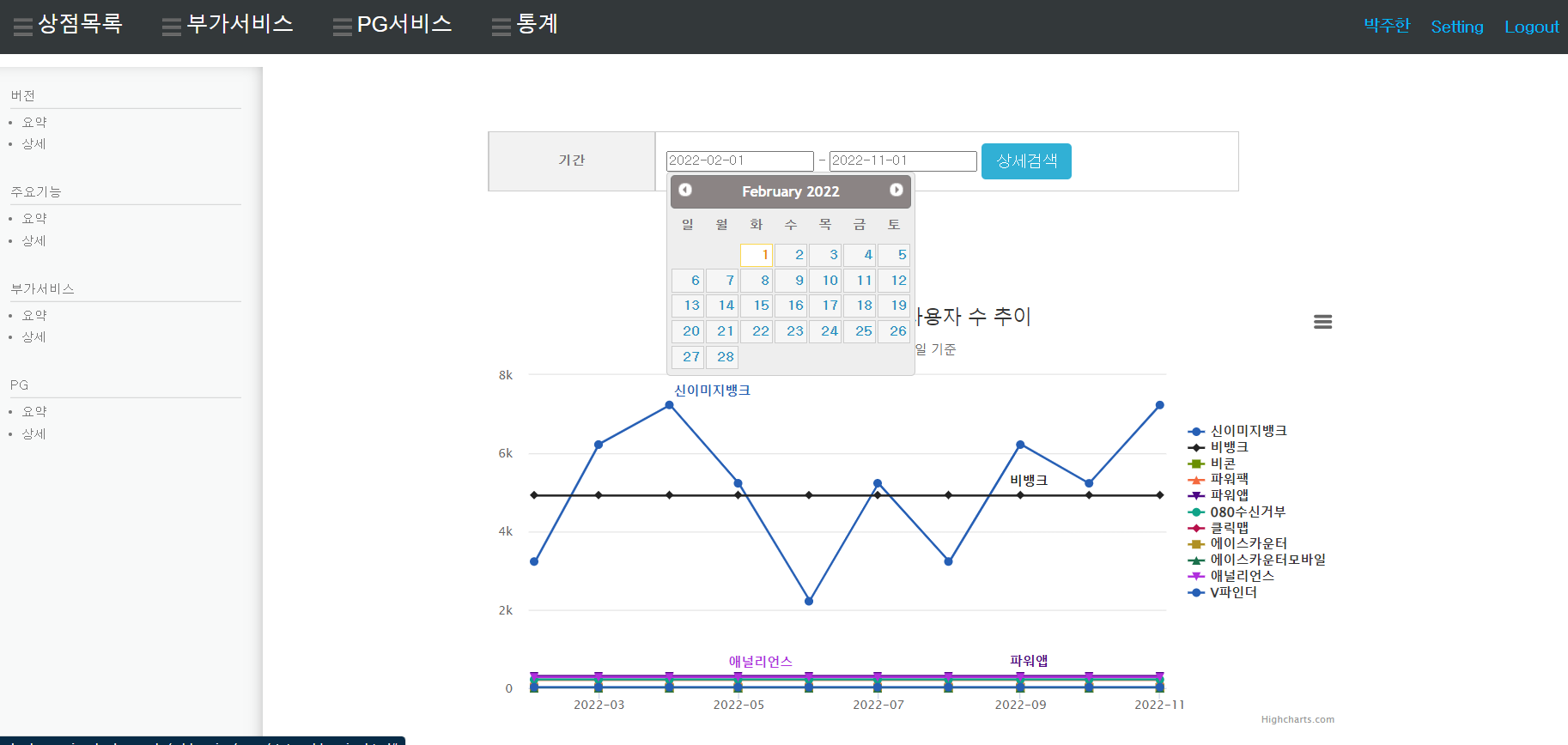Open 요약 under 버전 section
Image resolution: width=1568 pixels, height=745 pixels.
[34, 123]
